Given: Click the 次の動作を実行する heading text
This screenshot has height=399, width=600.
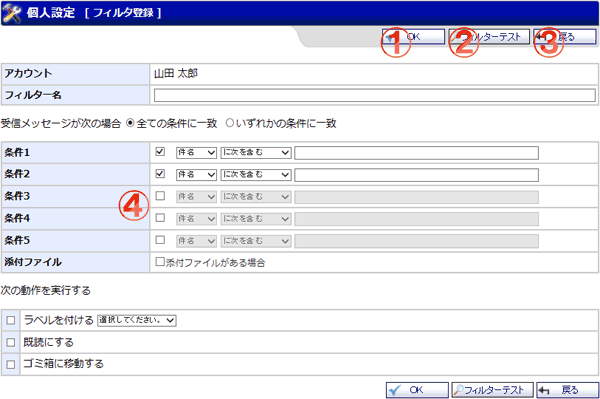Looking at the screenshot, I should 46,290.
